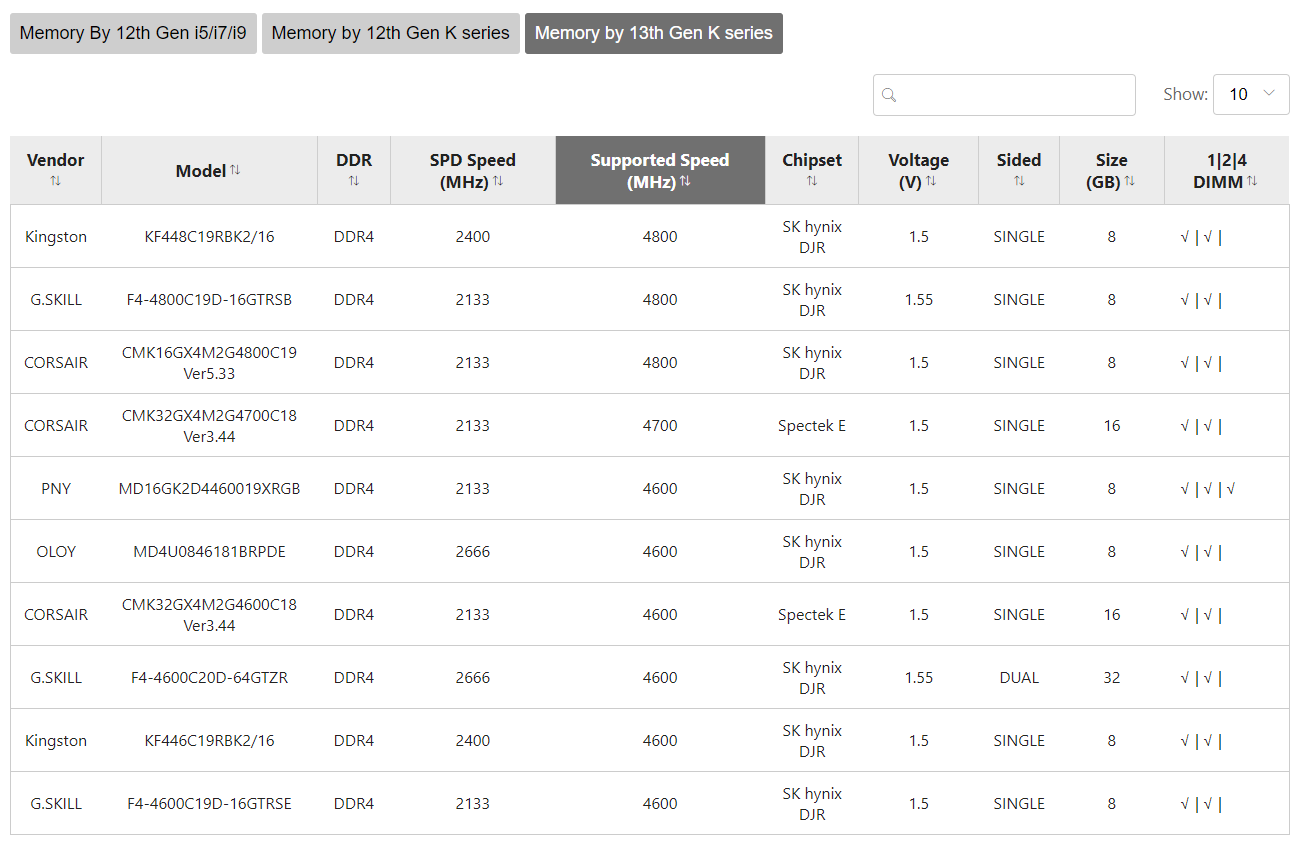Select the KF448C19RBK2/16 model cell
Viewport: 1306px width, 846px height.
coord(209,237)
